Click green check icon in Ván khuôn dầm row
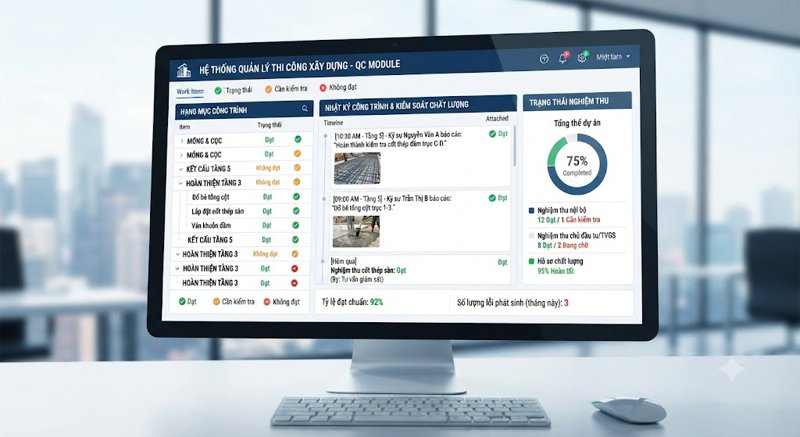The image size is (800, 437). 295,225
